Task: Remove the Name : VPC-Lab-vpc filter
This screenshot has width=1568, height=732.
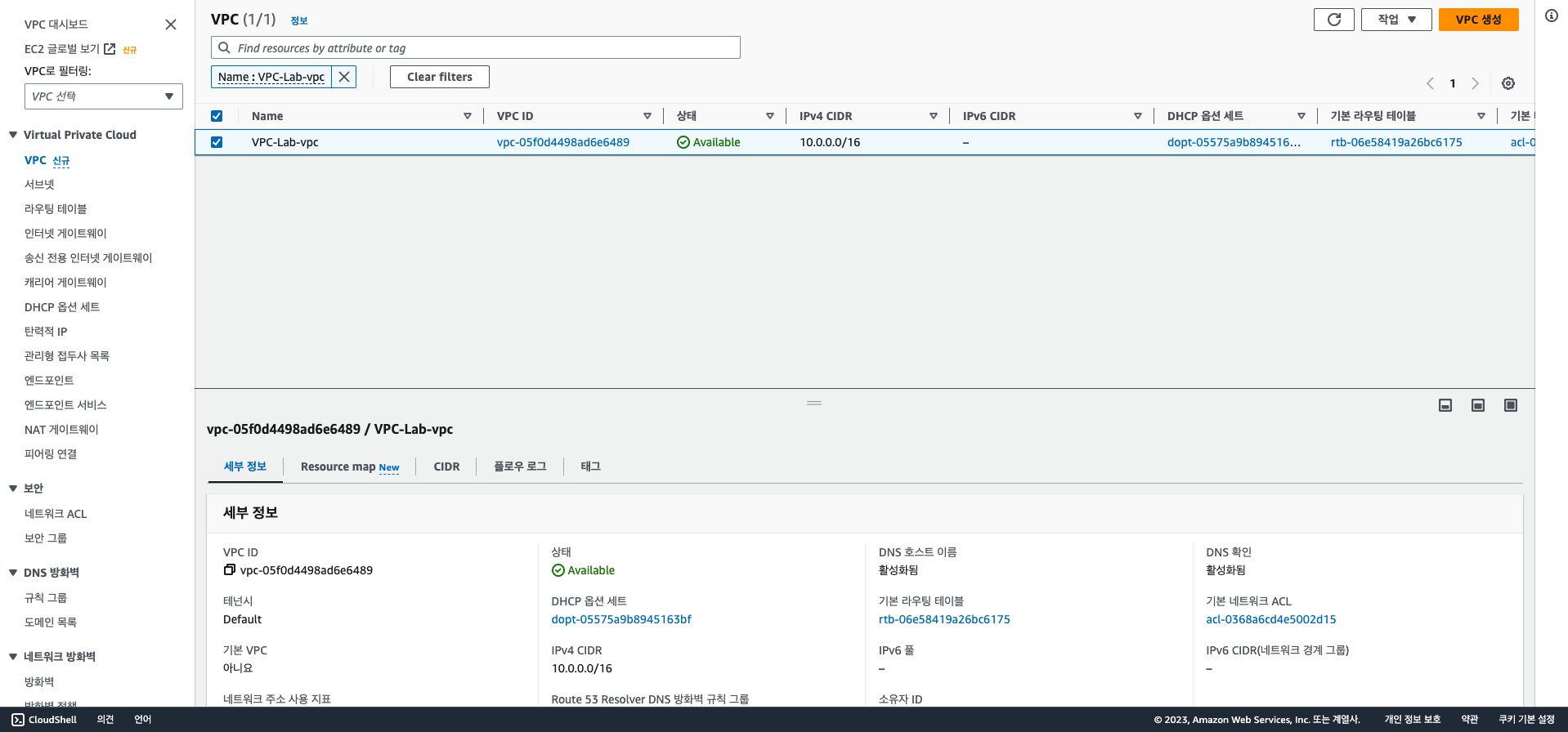Action: pyautogui.click(x=344, y=77)
